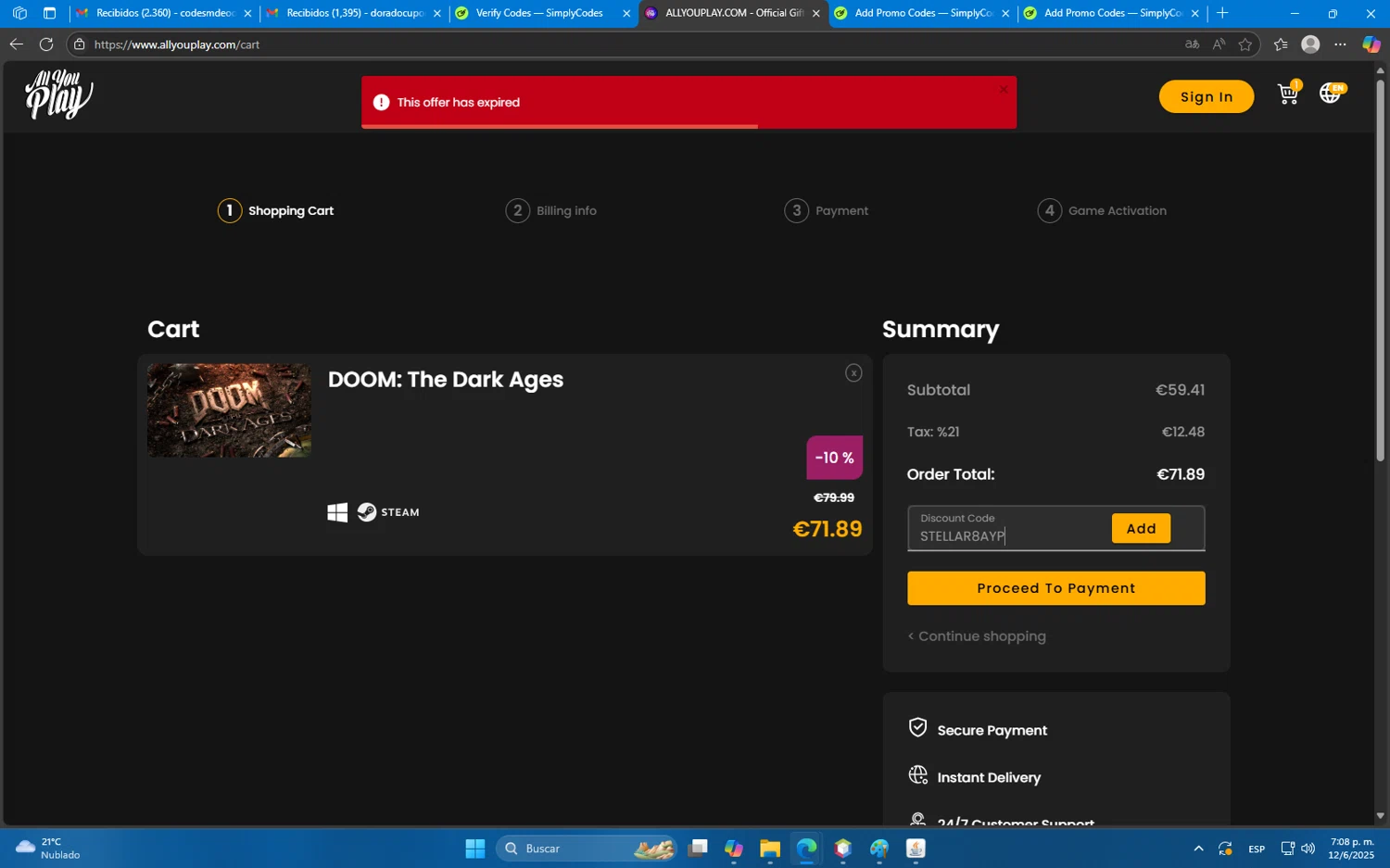1390x868 pixels.
Task: Click the Order Total €71.89 value
Action: pyautogui.click(x=1181, y=474)
